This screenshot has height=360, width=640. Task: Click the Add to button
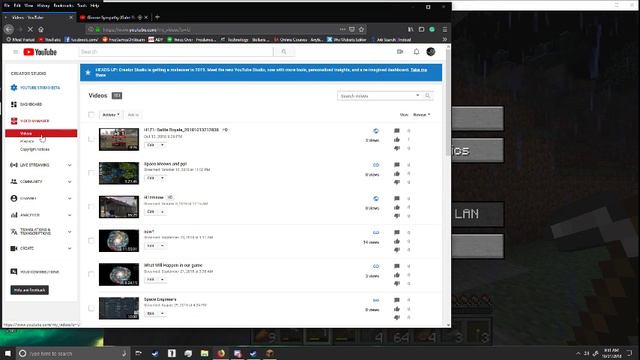pyautogui.click(x=133, y=115)
